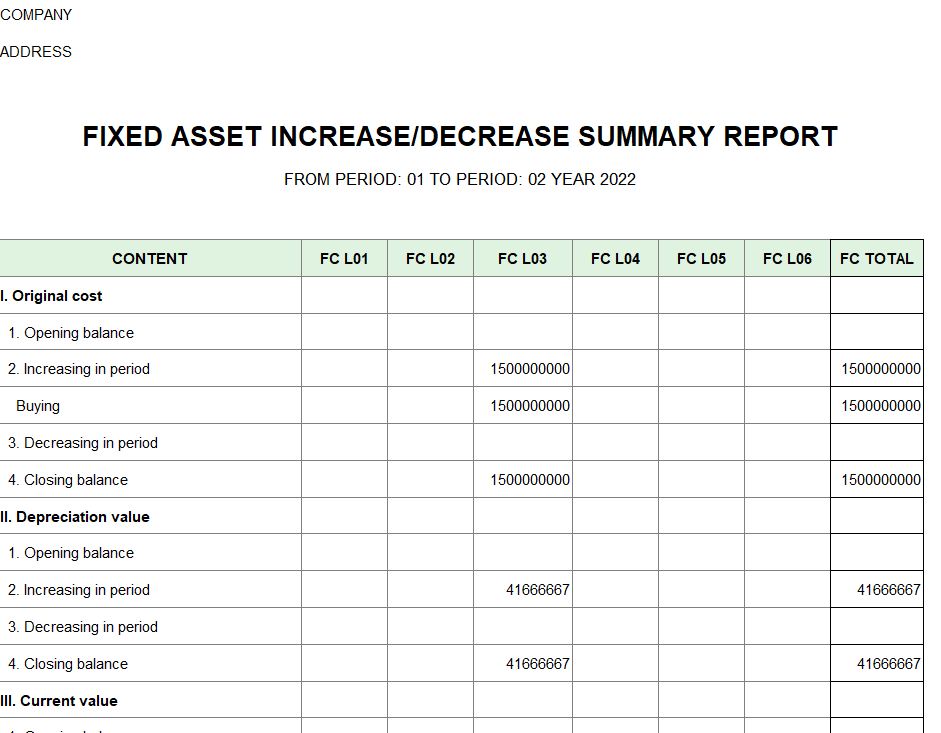Select the COMPANY text at the top
This screenshot has height=733, width=941.
pyautogui.click(x=36, y=15)
